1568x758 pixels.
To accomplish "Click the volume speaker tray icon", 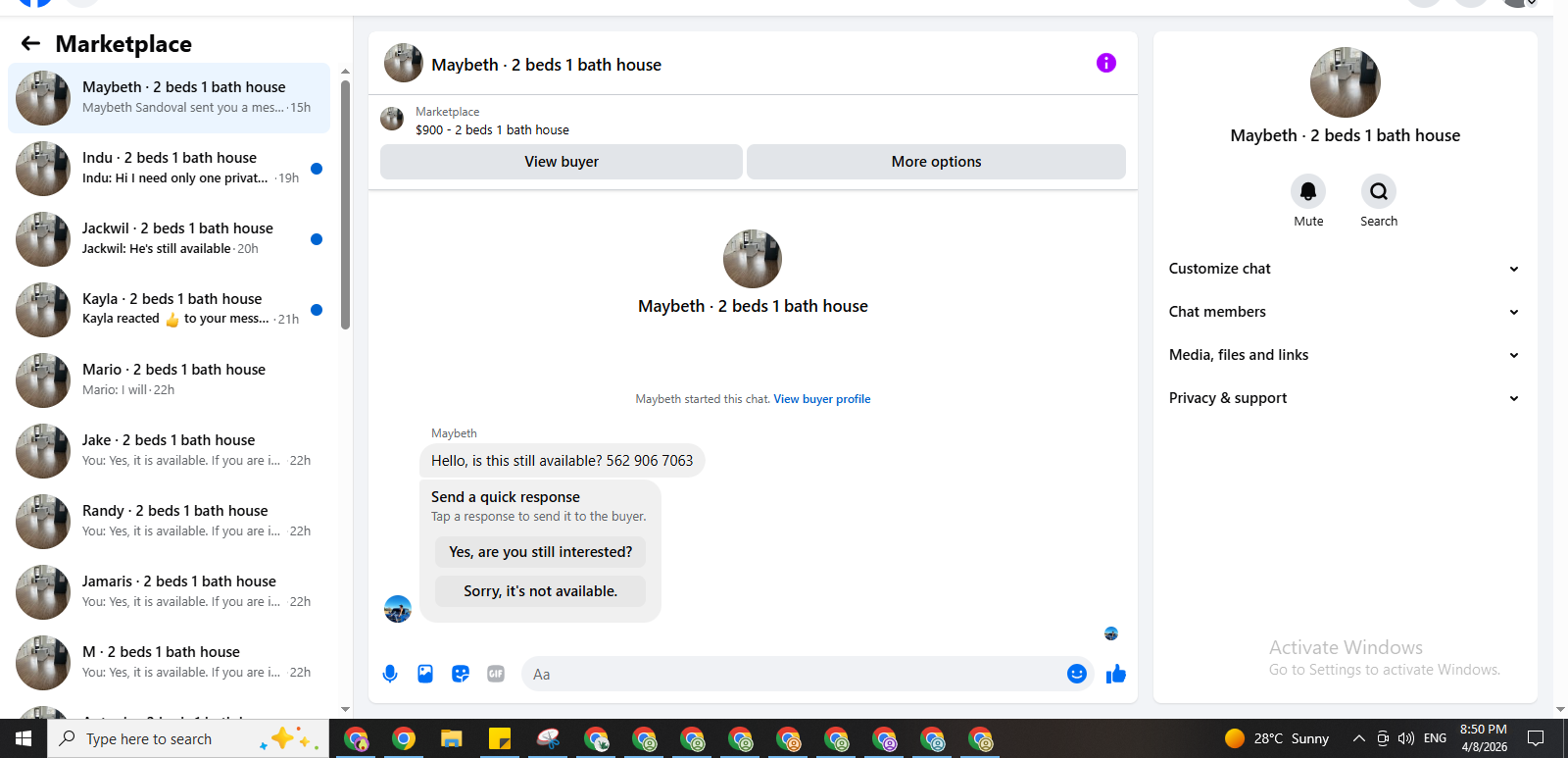I will click(x=1406, y=738).
